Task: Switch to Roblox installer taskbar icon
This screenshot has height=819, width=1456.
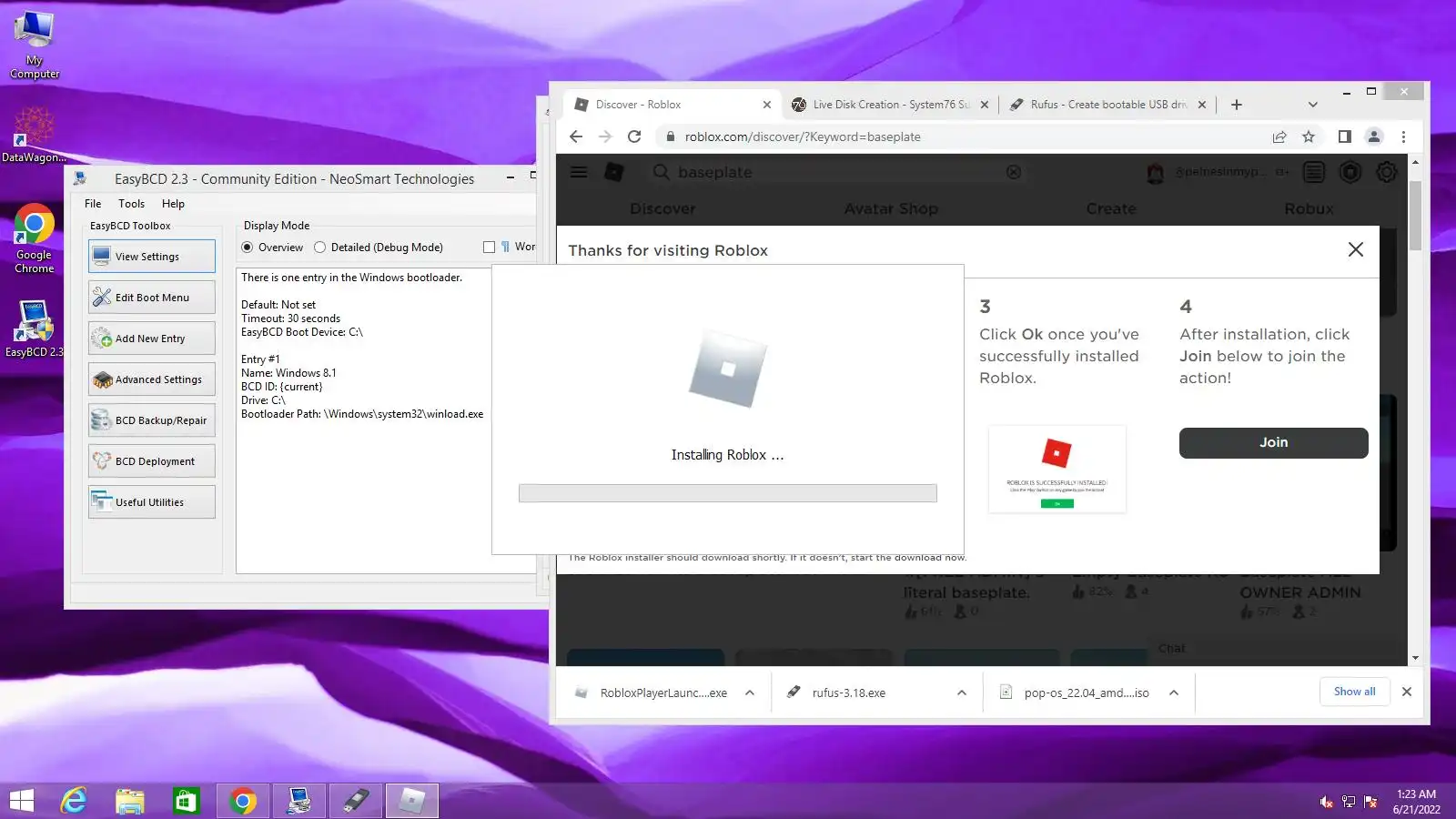Action: pos(412,801)
